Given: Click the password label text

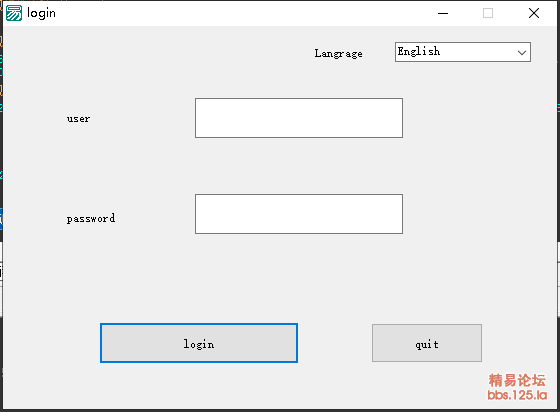Looking at the screenshot, I should (x=91, y=218).
